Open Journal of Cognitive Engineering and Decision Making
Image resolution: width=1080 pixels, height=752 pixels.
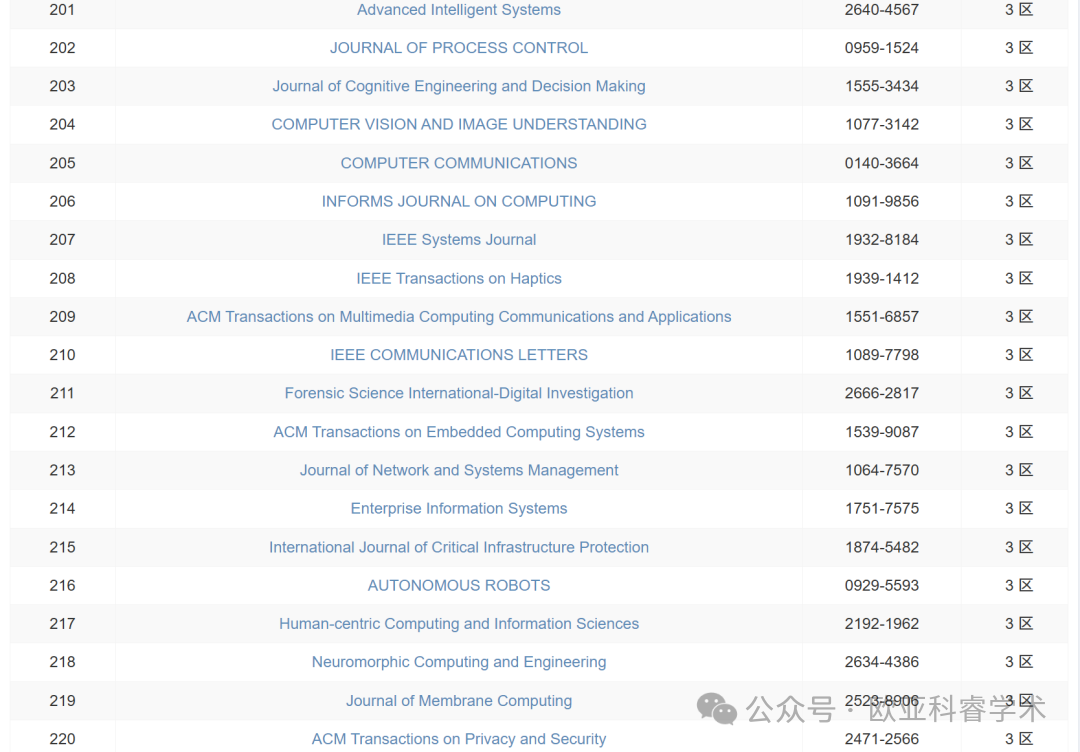pyautogui.click(x=459, y=86)
